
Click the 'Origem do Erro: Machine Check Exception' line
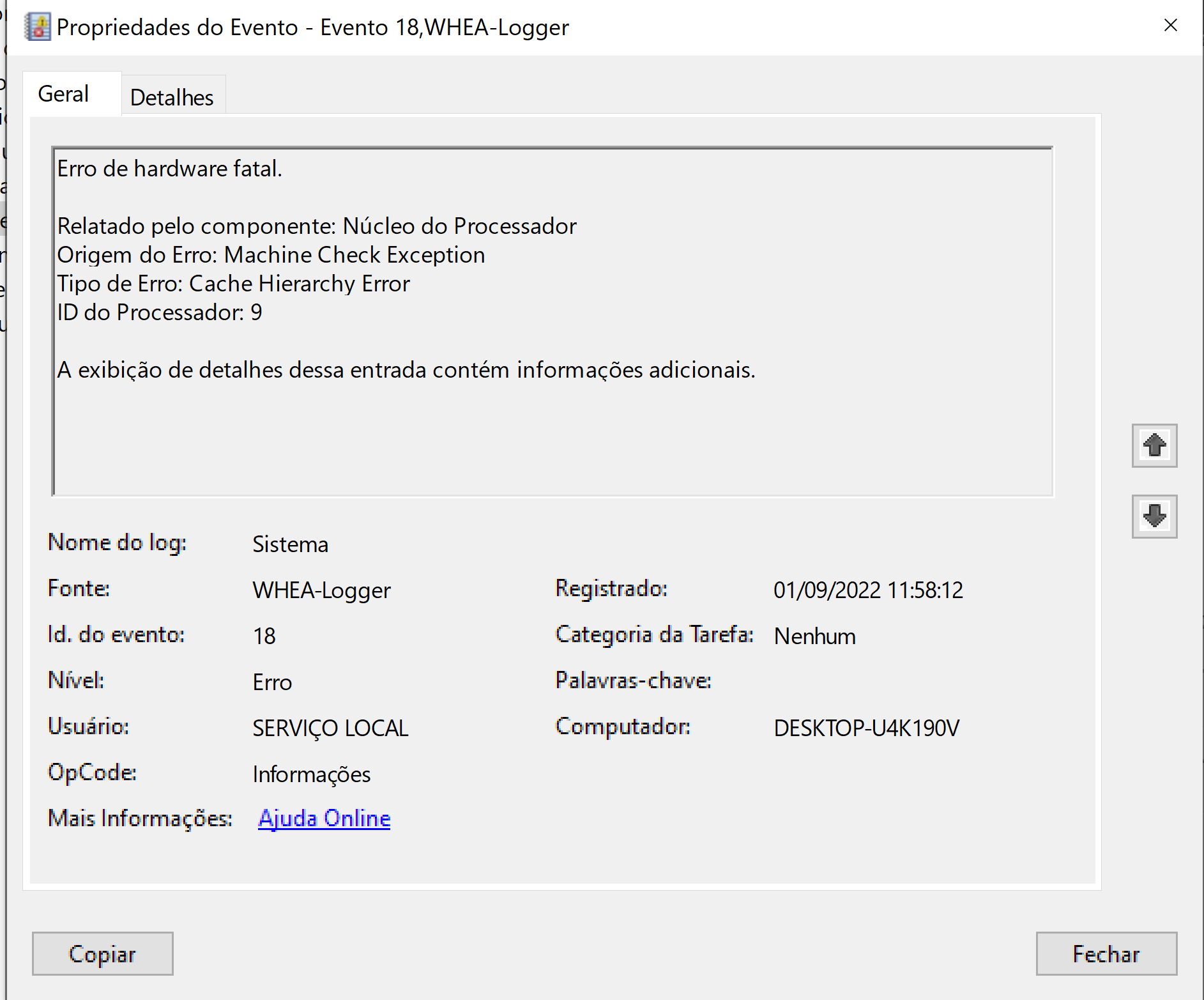pyautogui.click(x=271, y=255)
